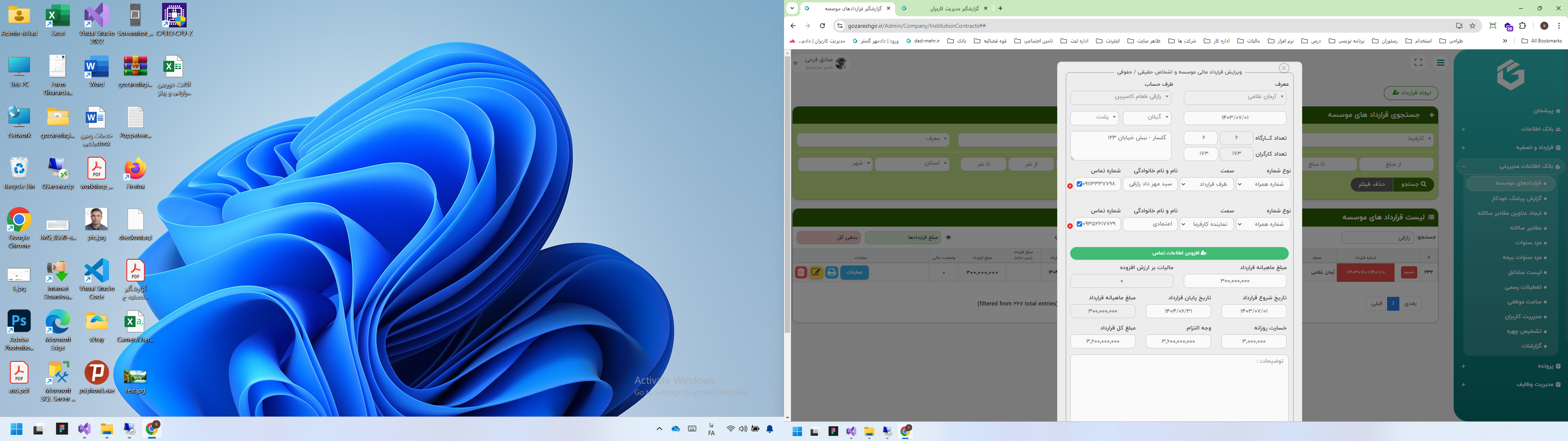Toggle checkbox beside phone 09352617729
The width and height of the screenshot is (1568, 441).
point(1079,224)
